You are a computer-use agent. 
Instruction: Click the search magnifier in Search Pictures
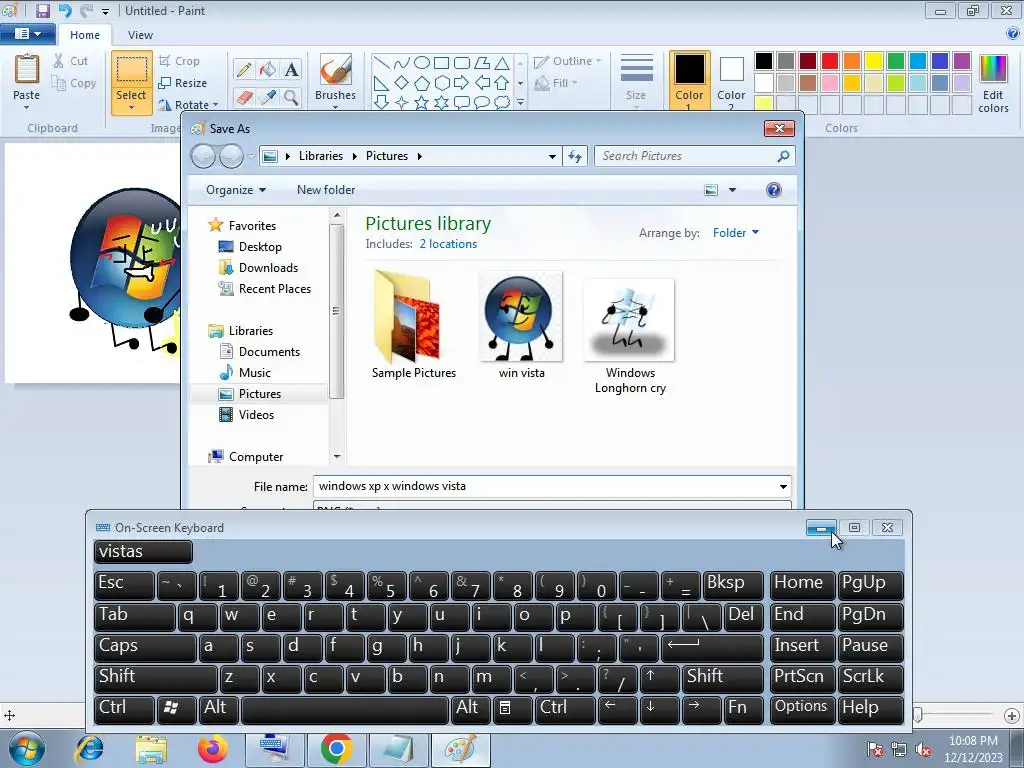click(x=783, y=156)
